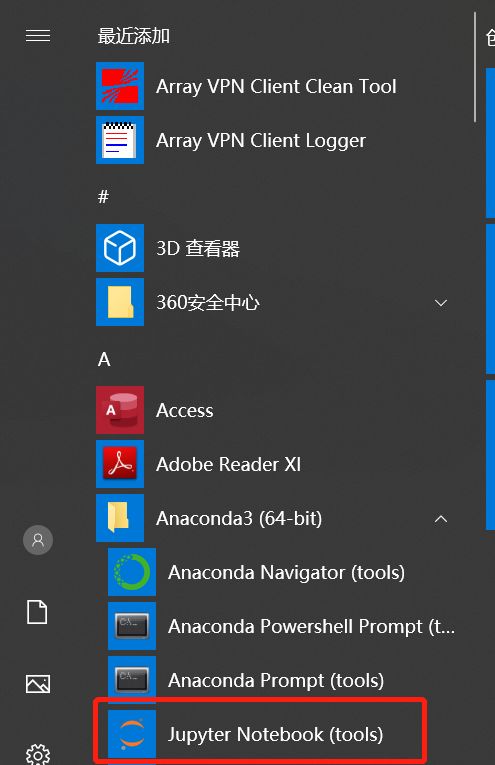Click the Array VPN Client Logger notepad icon
The width and height of the screenshot is (495, 765).
point(120,140)
